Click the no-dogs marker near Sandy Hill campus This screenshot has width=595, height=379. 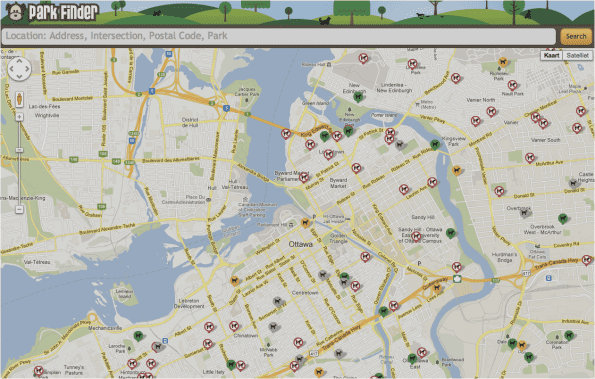click(416, 237)
